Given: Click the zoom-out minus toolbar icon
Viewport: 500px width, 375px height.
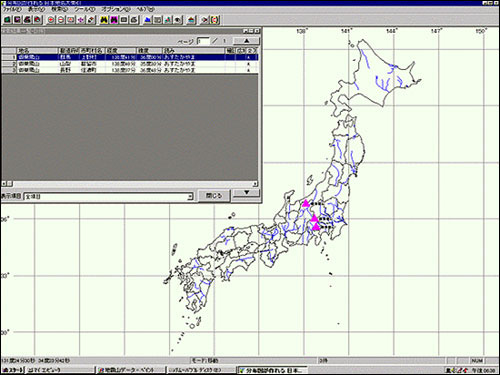Looking at the screenshot, I should (x=61, y=20).
